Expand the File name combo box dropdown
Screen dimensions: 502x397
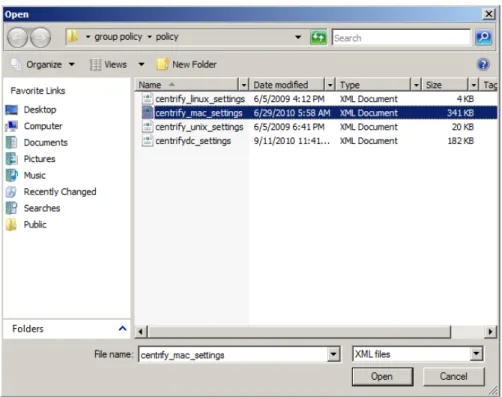pos(333,354)
